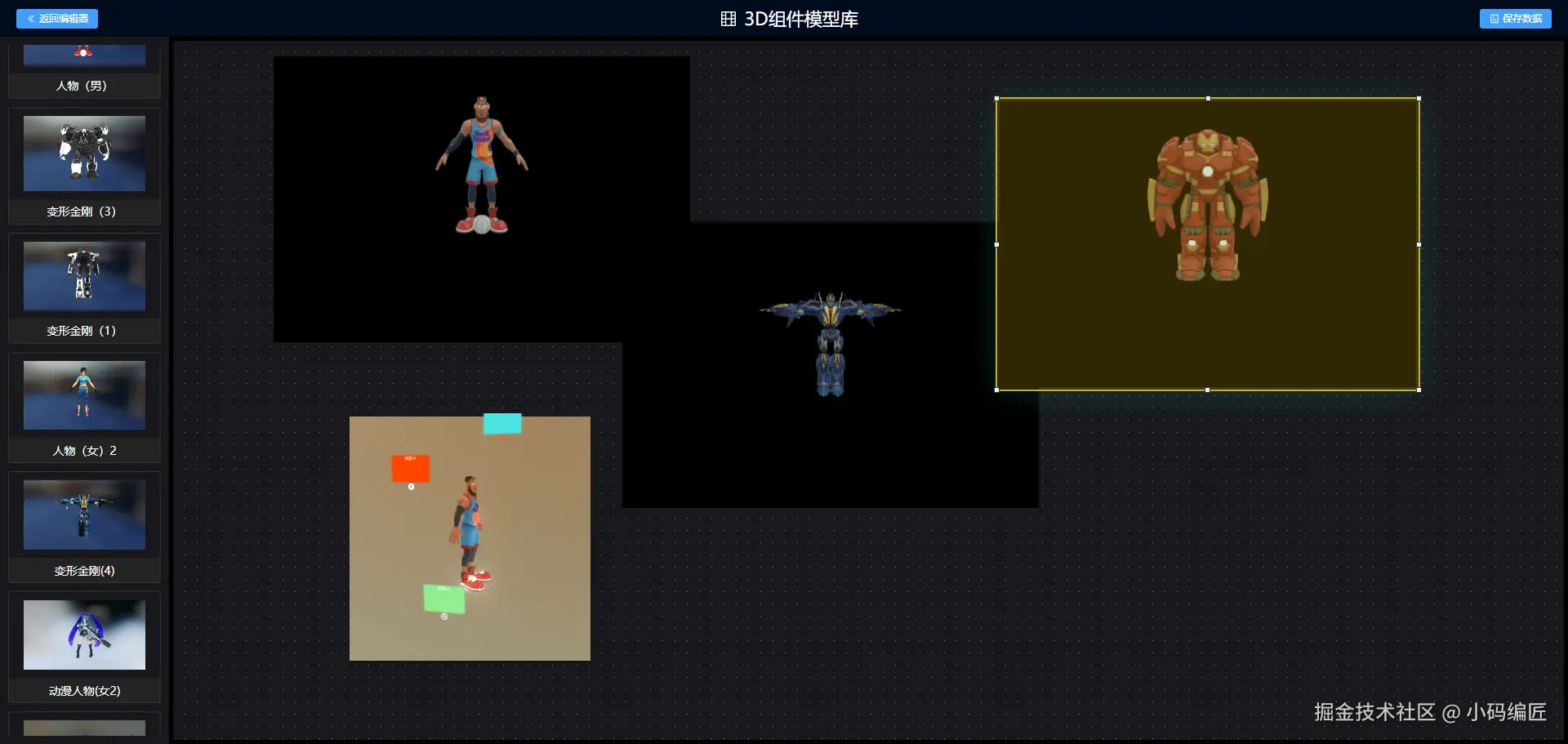Select the 变形金刚(4) model thumbnail

pos(84,515)
